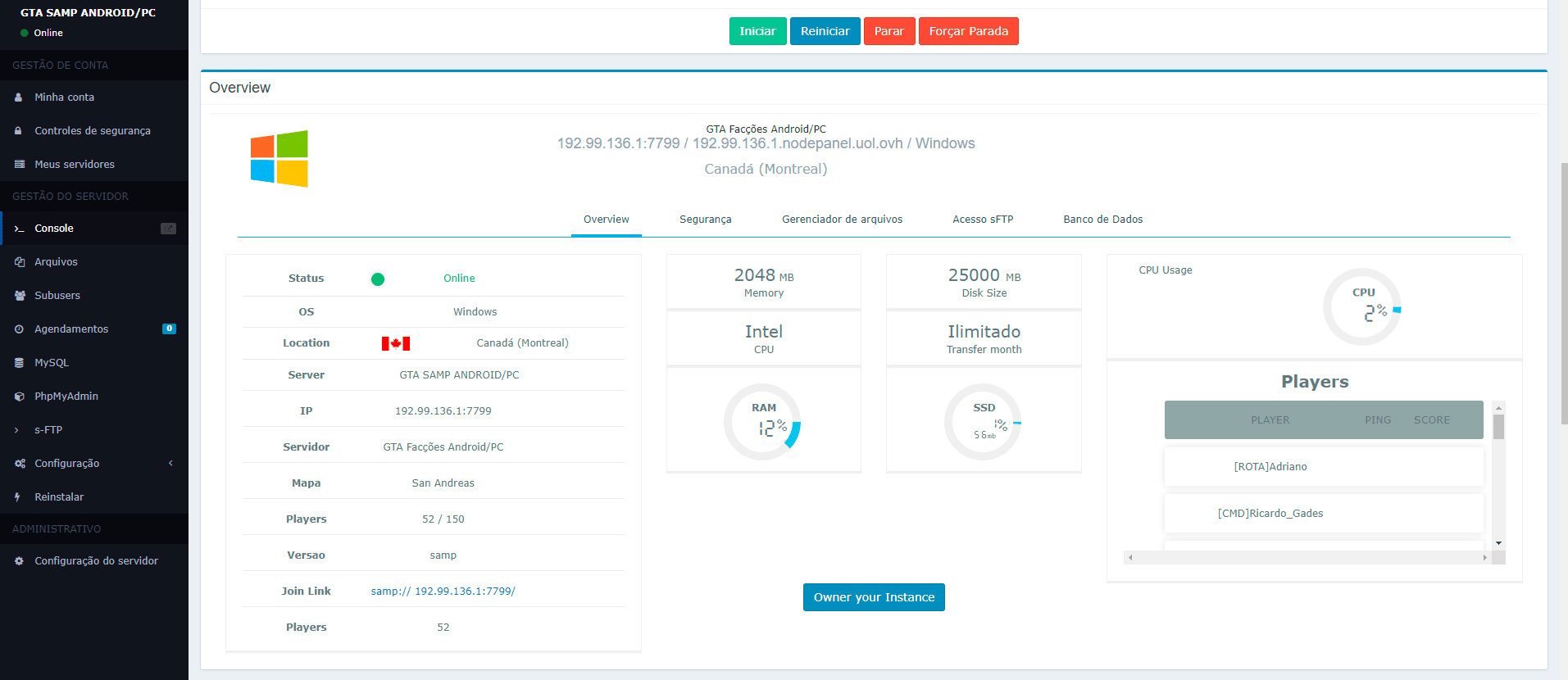Click the green Online dot in the sidebar header
Screen dimensions: 1568x680
click(x=25, y=33)
